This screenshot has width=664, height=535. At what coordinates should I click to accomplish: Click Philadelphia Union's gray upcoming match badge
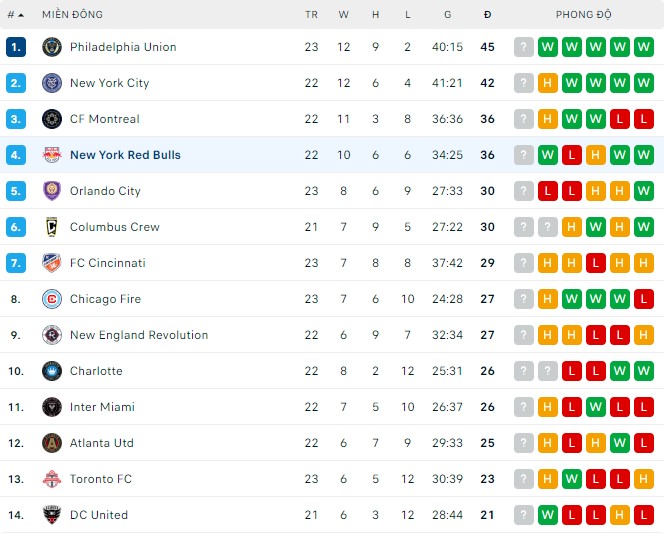524,47
